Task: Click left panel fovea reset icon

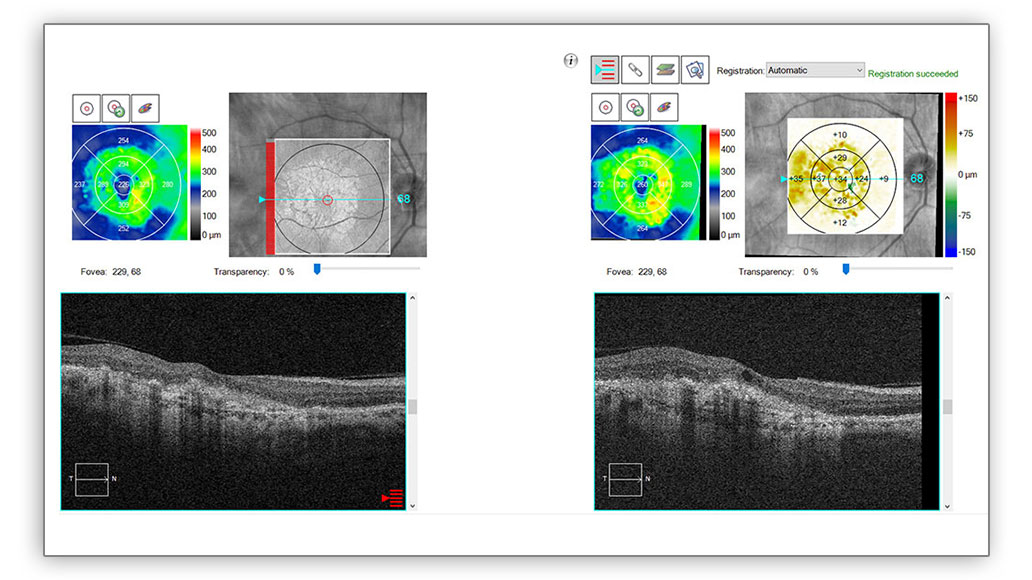Action: [x=116, y=108]
